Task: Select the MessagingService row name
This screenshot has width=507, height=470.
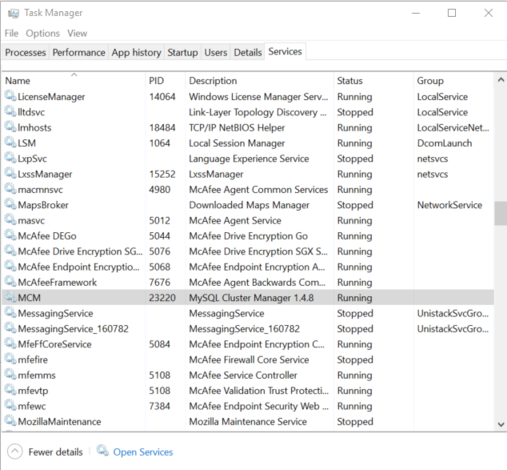Action: 55,313
